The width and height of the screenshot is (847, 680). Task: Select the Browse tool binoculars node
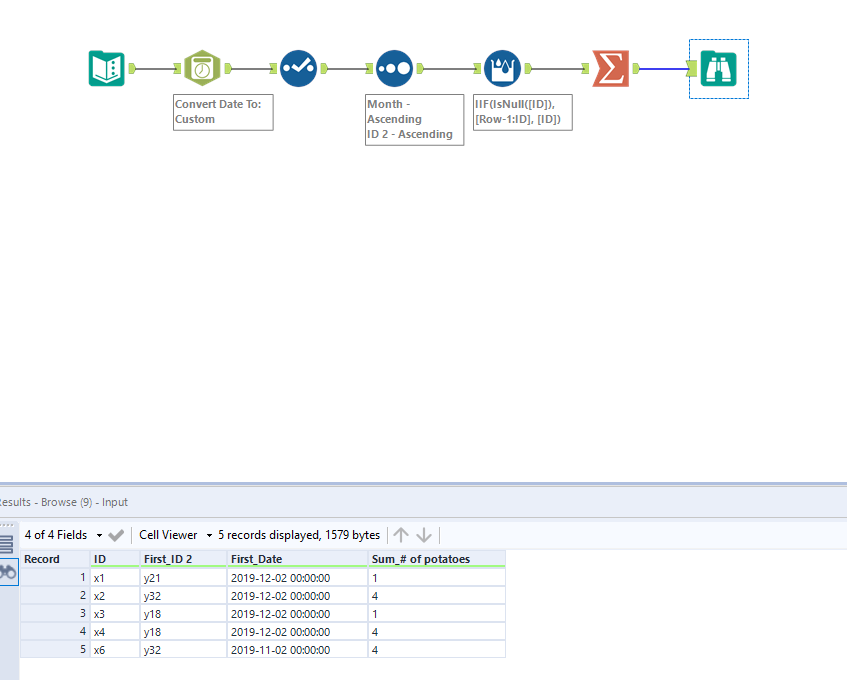[718, 69]
